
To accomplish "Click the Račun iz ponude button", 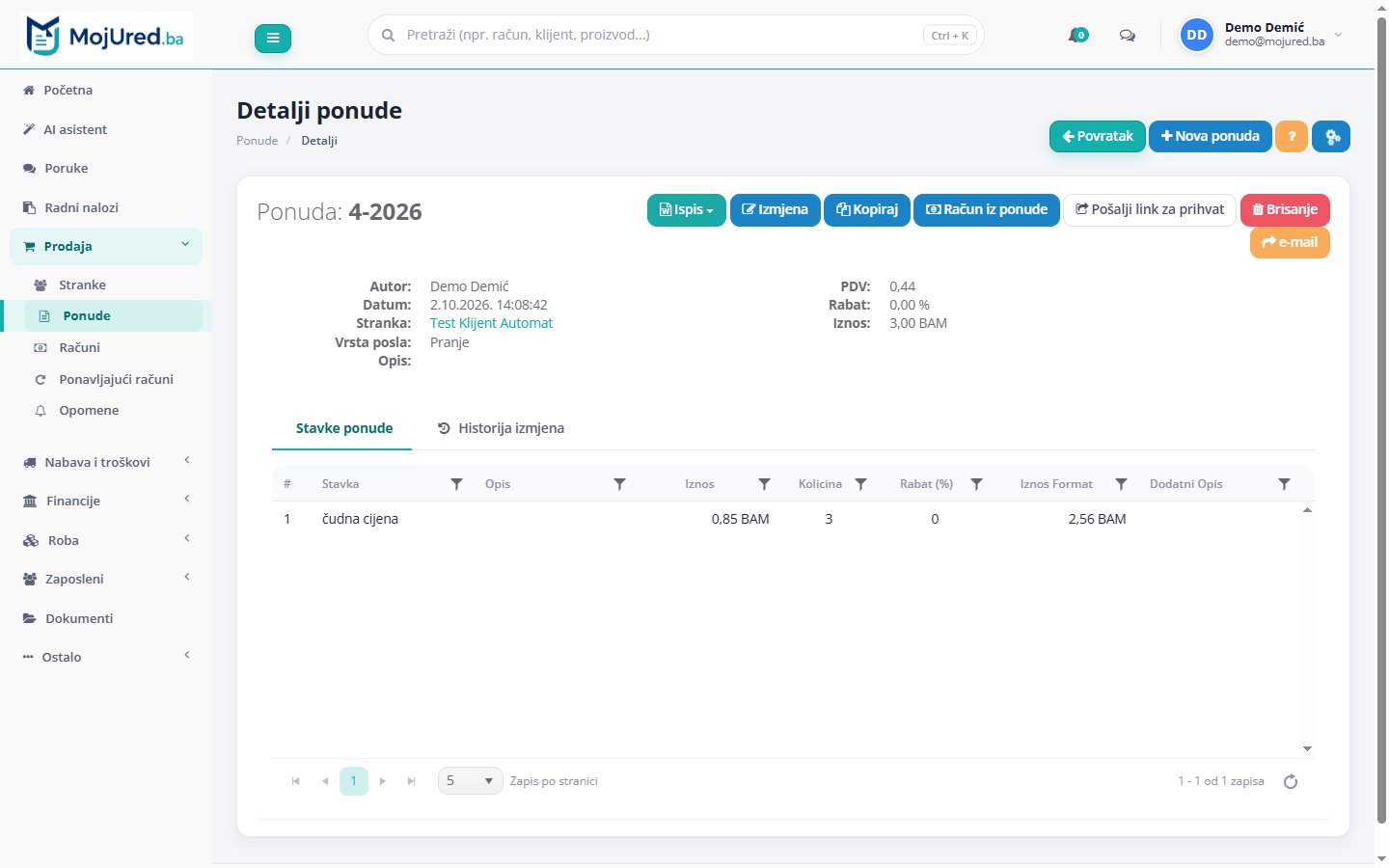I will coord(987,209).
